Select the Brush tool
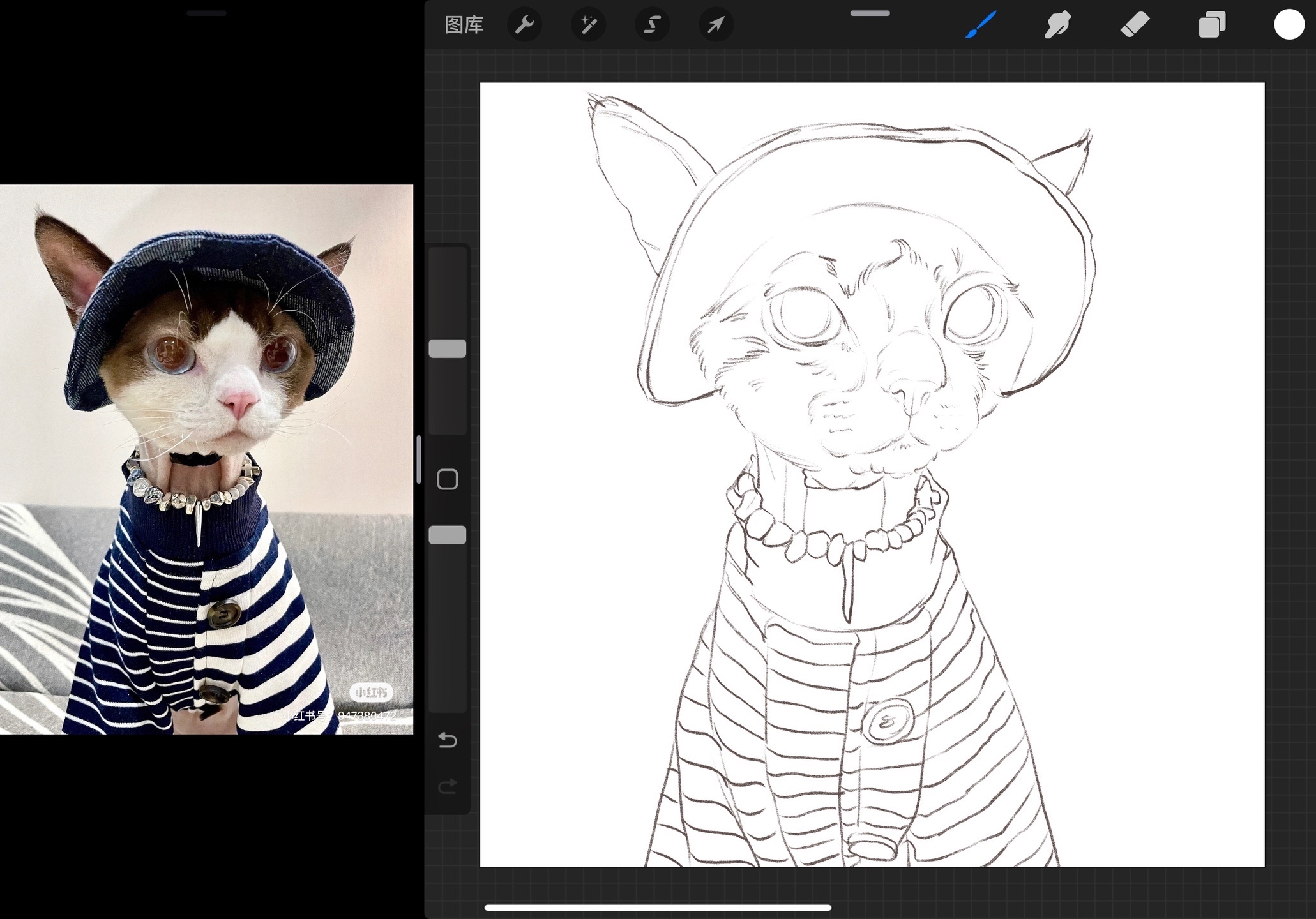Image resolution: width=1316 pixels, height=919 pixels. [x=981, y=25]
